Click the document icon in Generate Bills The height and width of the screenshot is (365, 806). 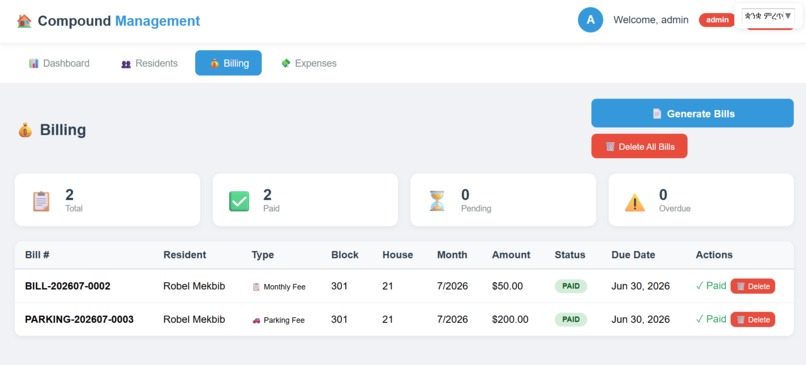(x=657, y=114)
